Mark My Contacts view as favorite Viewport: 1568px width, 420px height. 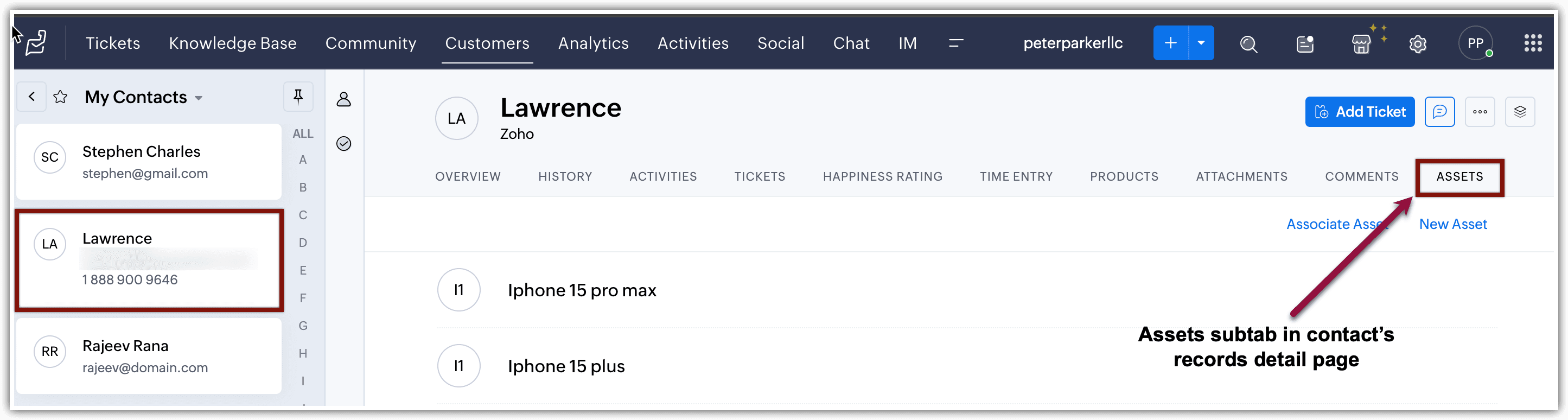coord(60,97)
